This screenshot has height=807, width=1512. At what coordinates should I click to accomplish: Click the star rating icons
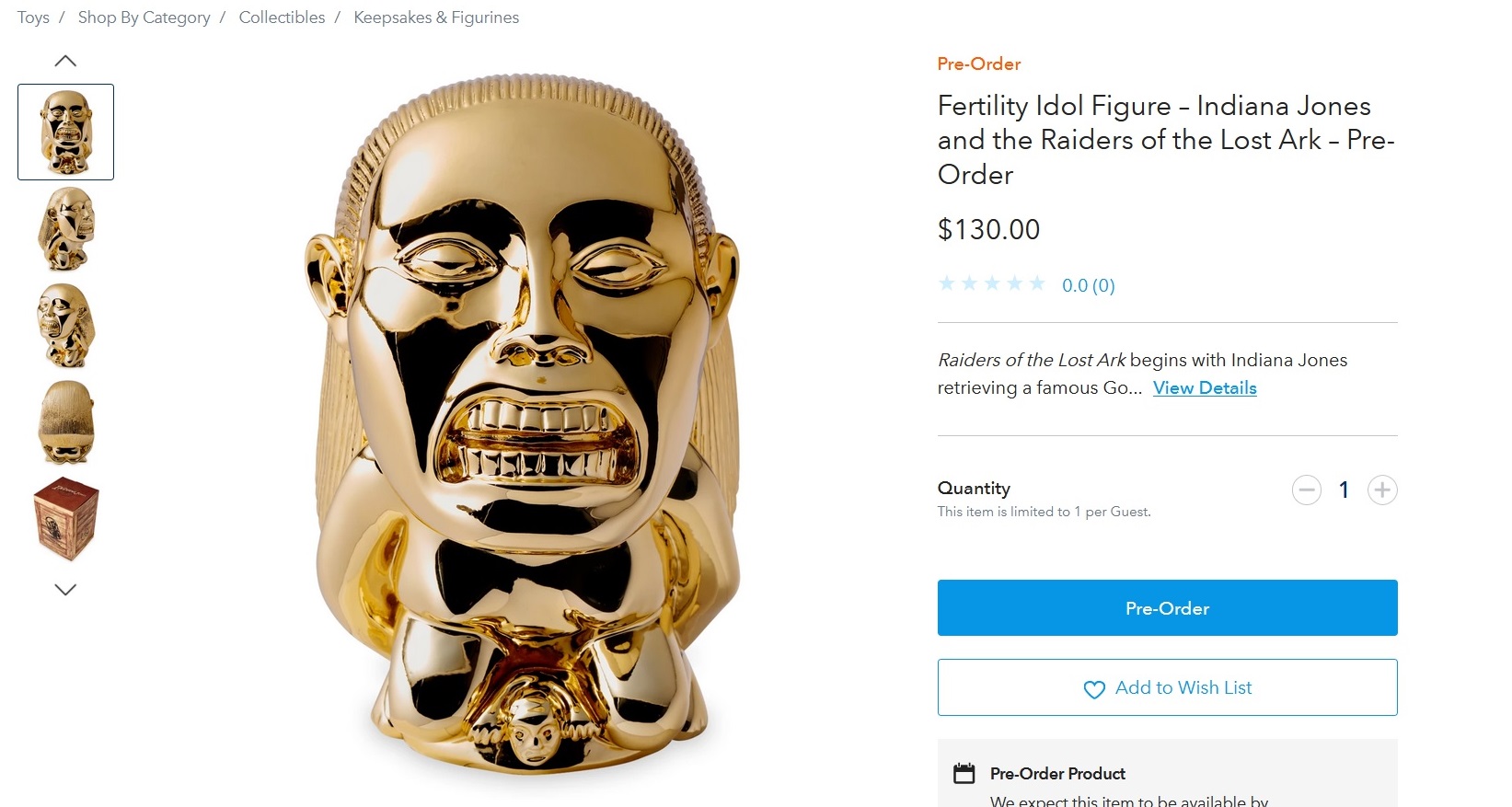[x=991, y=283]
